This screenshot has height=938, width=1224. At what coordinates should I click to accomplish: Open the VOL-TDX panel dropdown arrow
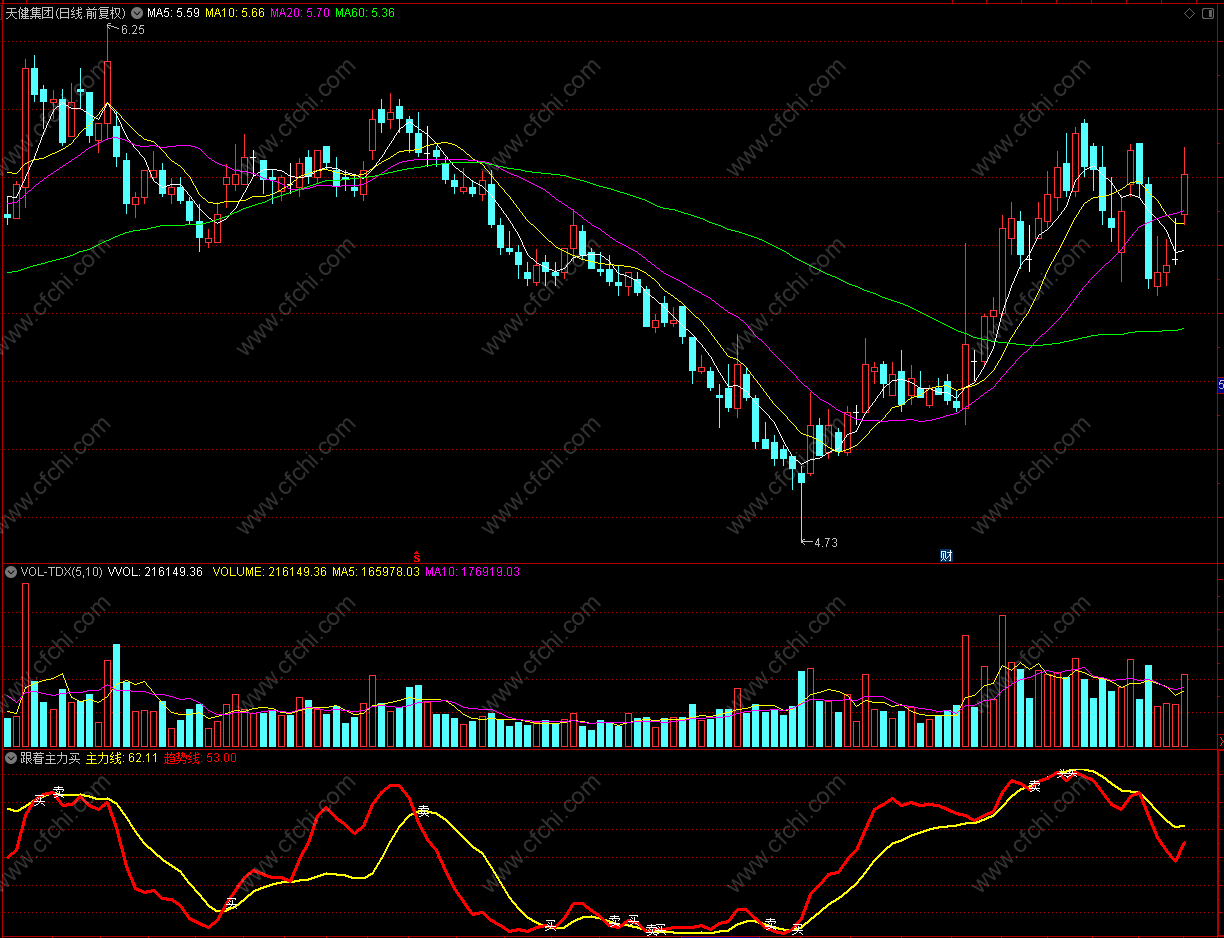click(x=11, y=572)
